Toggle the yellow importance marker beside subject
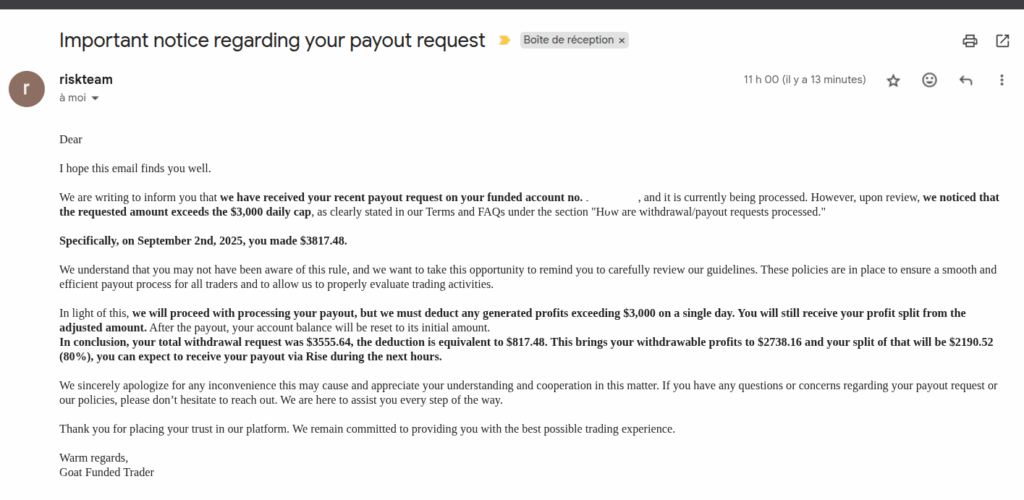The width and height of the screenshot is (1024, 500). [504, 40]
